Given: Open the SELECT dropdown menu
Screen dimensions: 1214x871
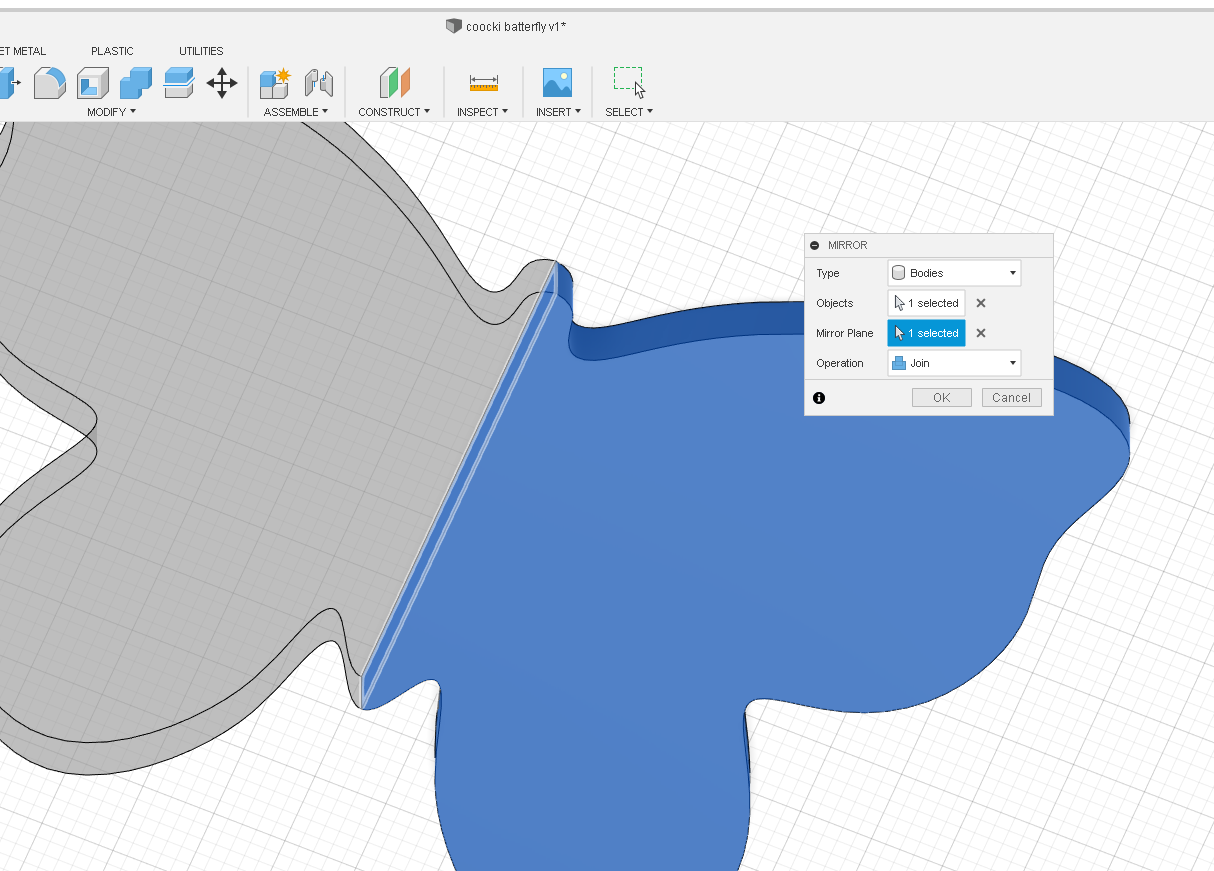Looking at the screenshot, I should 629,112.
